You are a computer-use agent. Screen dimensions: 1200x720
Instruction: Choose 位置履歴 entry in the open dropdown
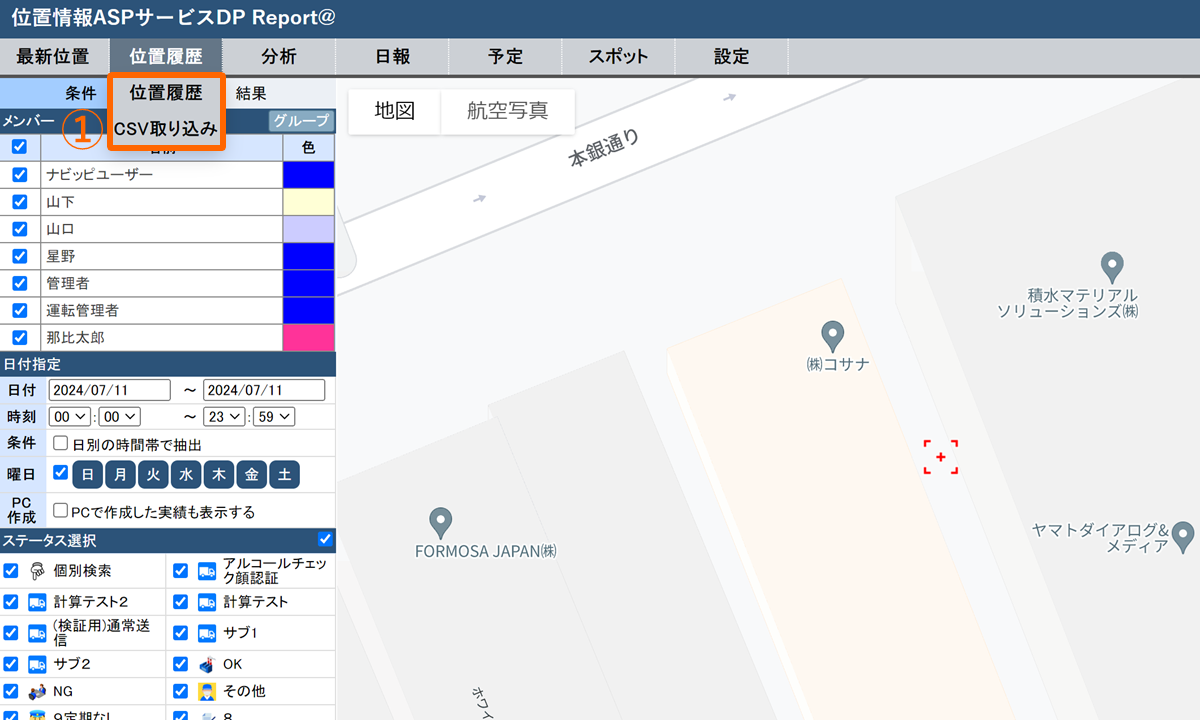pyautogui.click(x=166, y=93)
